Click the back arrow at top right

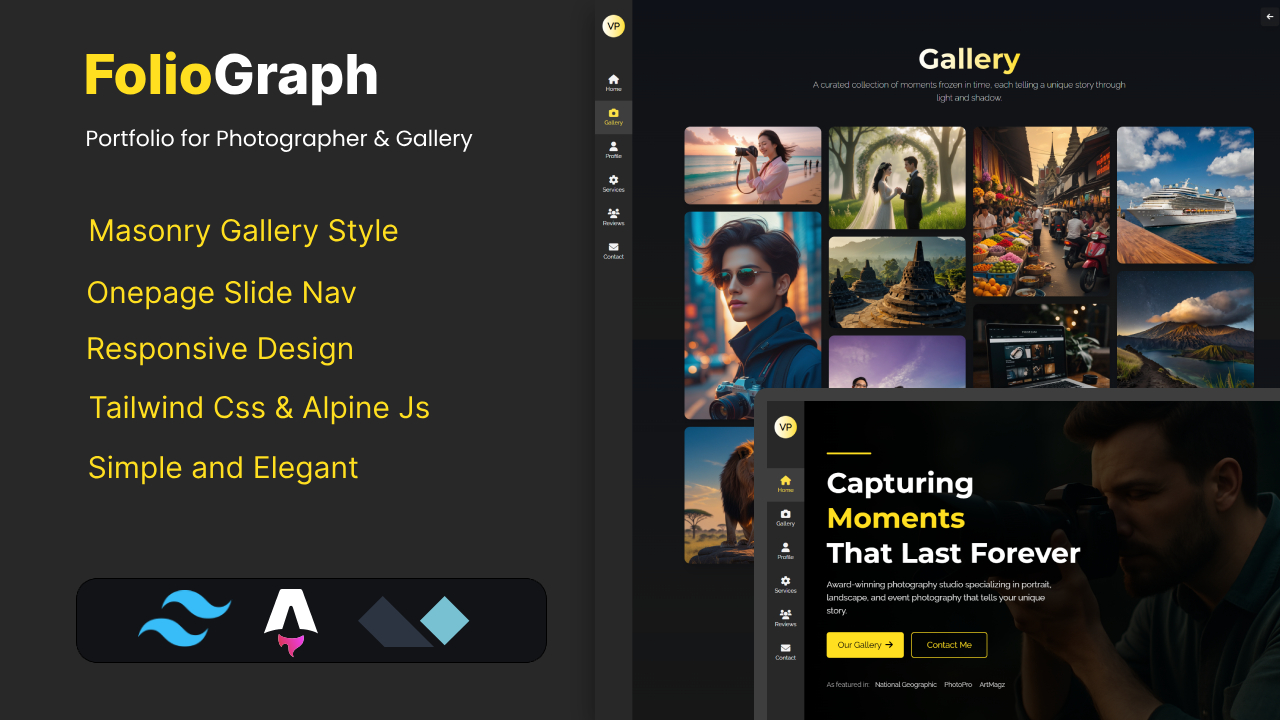pos(1270,16)
